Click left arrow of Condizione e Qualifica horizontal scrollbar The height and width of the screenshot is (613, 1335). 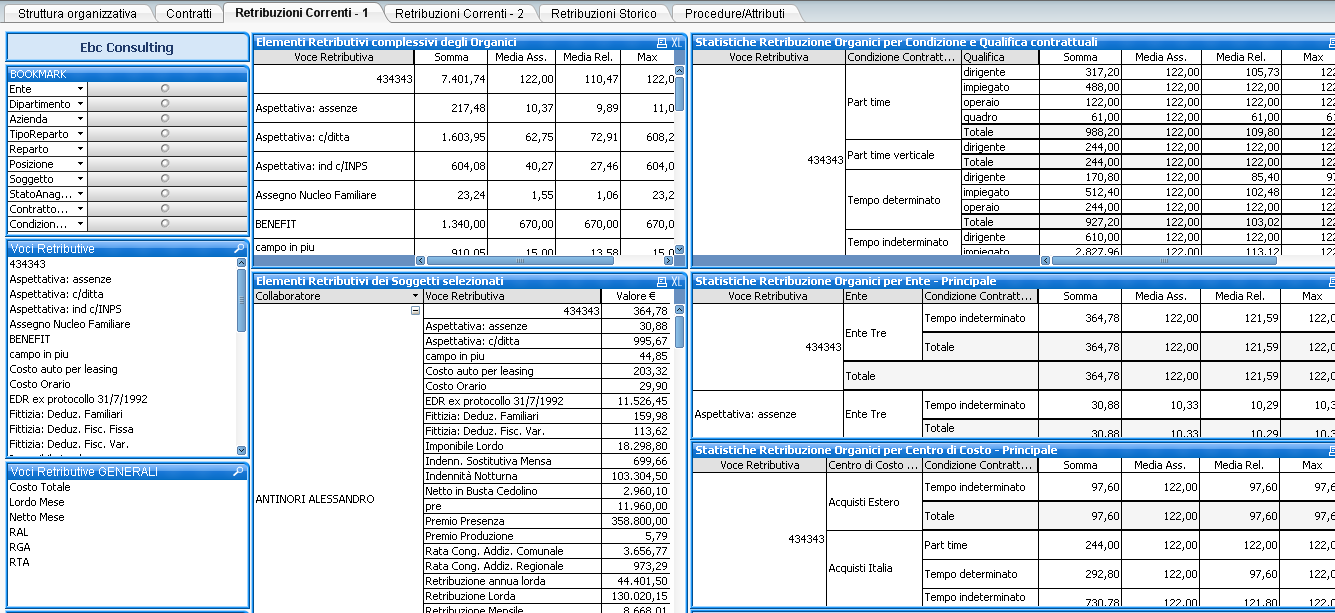coord(1045,260)
